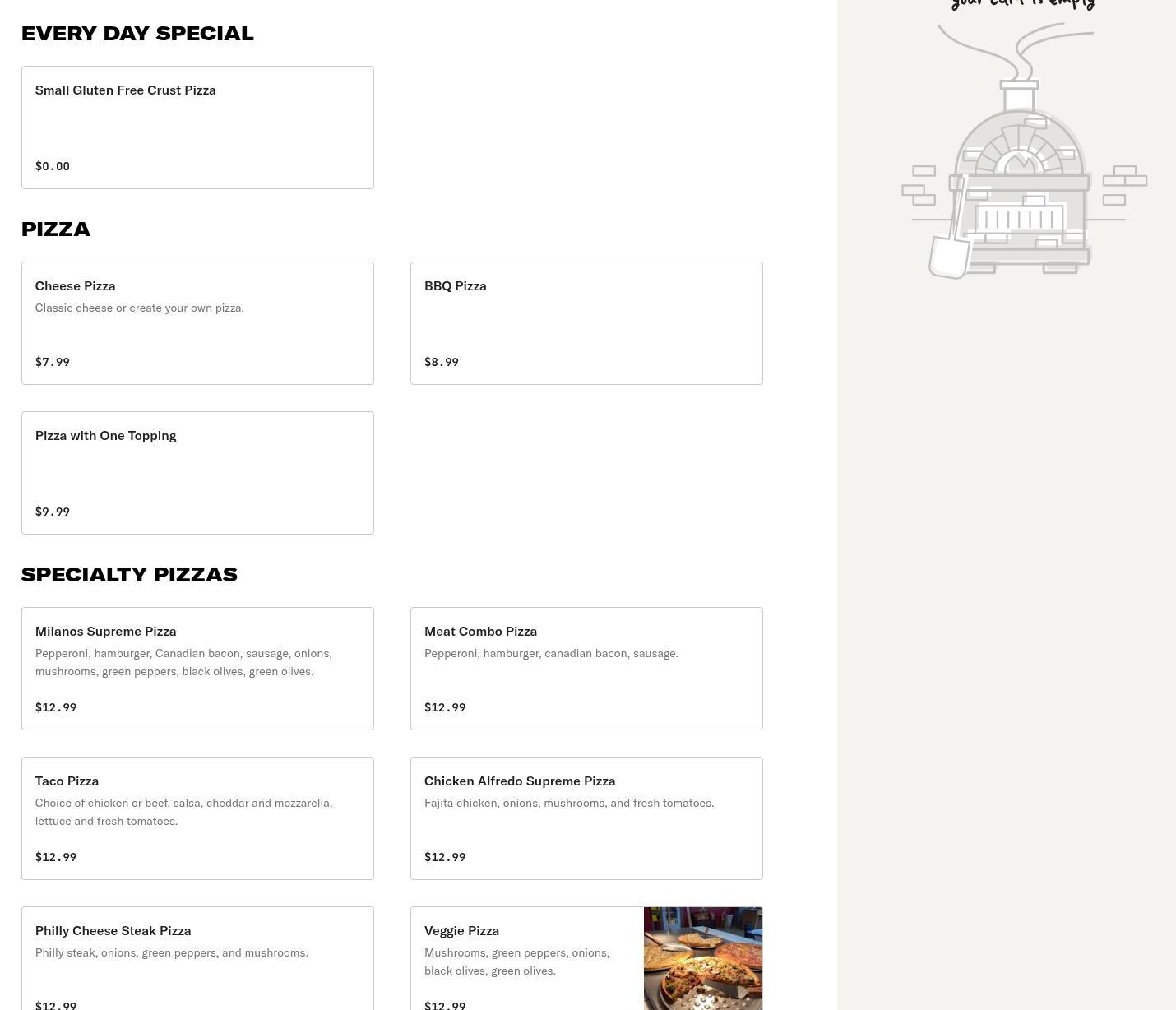Click the Taco Pizza description text
Viewport: 1176px width, 1010px height.
coord(183,812)
